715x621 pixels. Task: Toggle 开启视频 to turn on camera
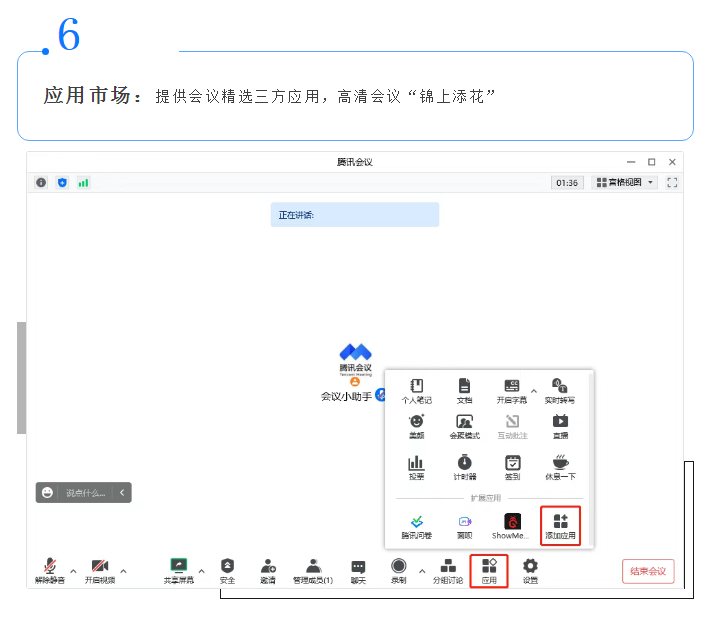click(x=99, y=570)
